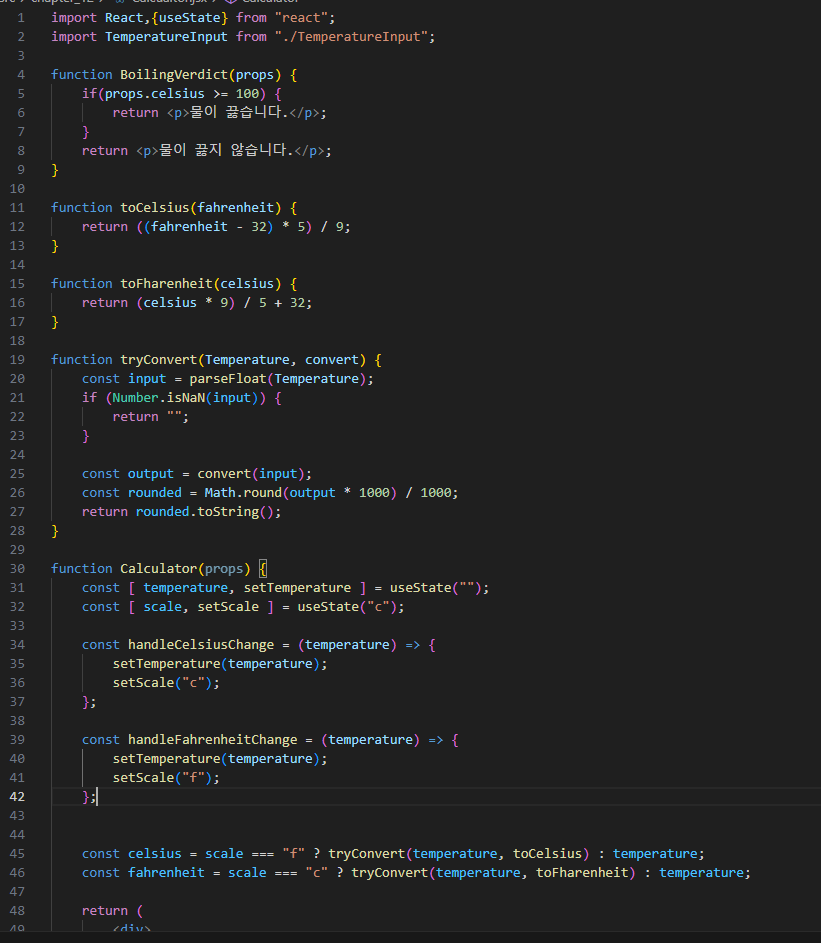The height and width of the screenshot is (943, 821).
Task: Click toString on line 27
Action: [x=228, y=512]
